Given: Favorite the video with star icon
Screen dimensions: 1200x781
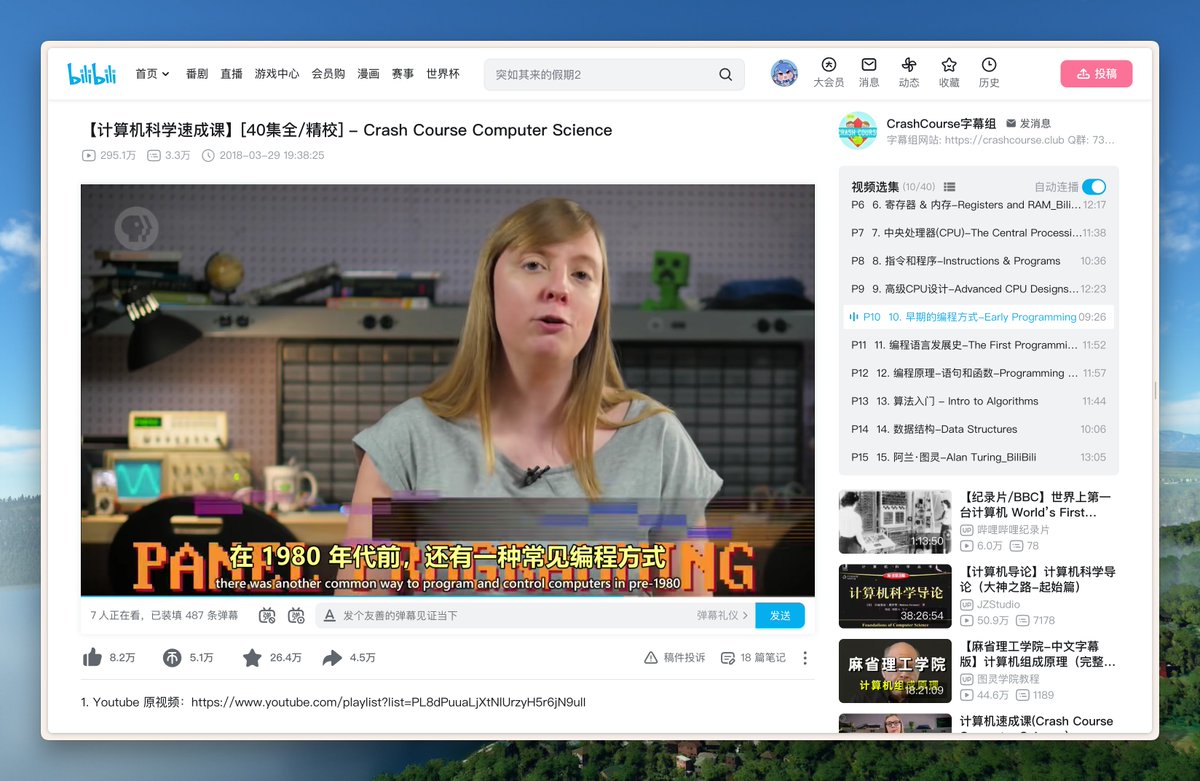Looking at the screenshot, I should [252, 657].
